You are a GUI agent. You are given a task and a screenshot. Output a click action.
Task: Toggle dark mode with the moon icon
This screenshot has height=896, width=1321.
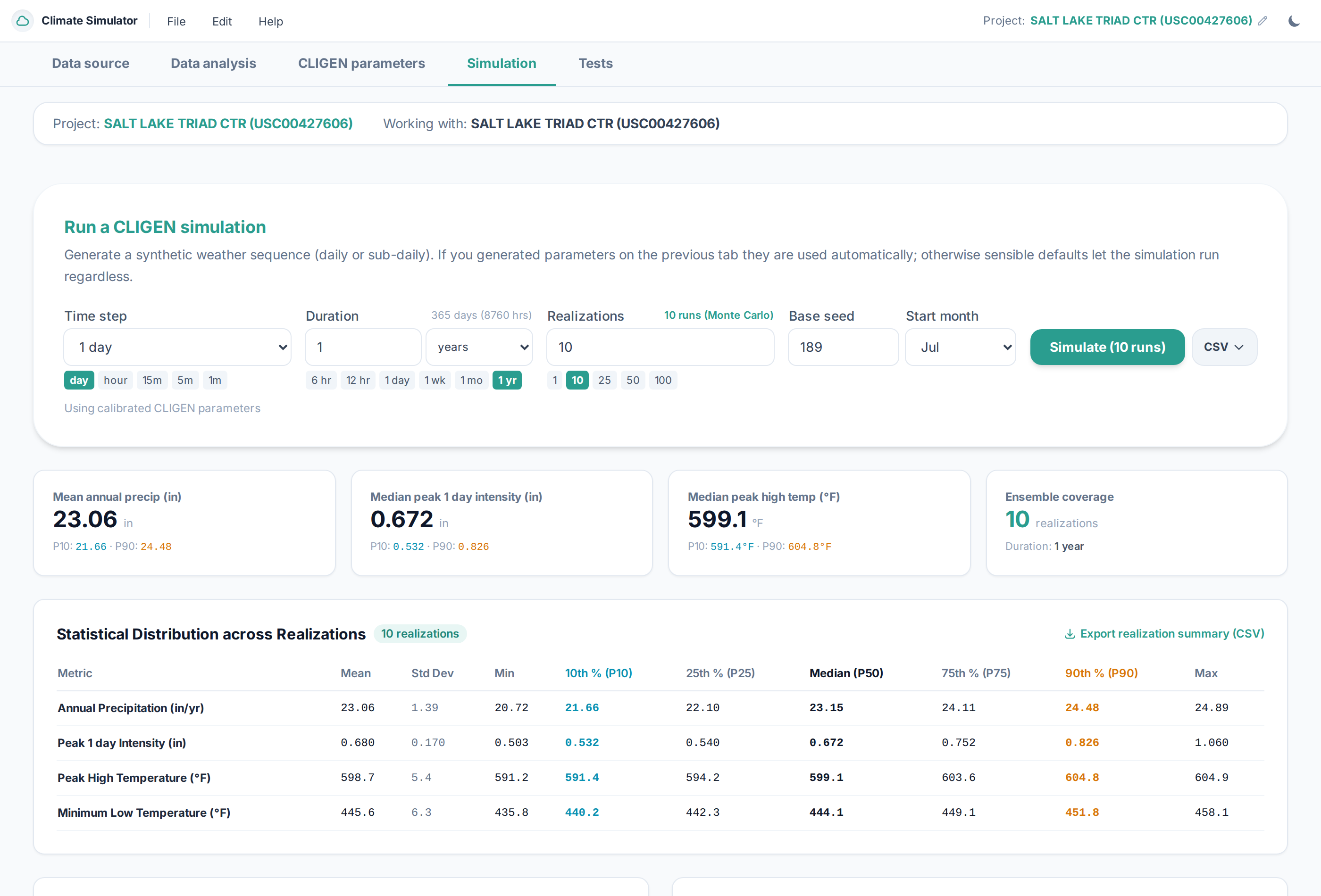click(1294, 21)
